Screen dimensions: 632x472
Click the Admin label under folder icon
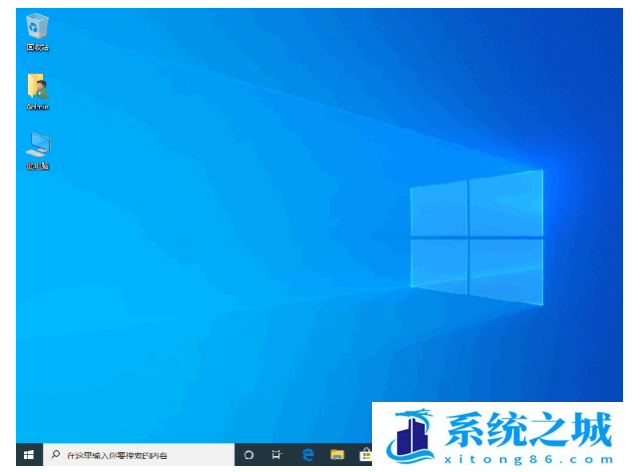pyautogui.click(x=37, y=107)
